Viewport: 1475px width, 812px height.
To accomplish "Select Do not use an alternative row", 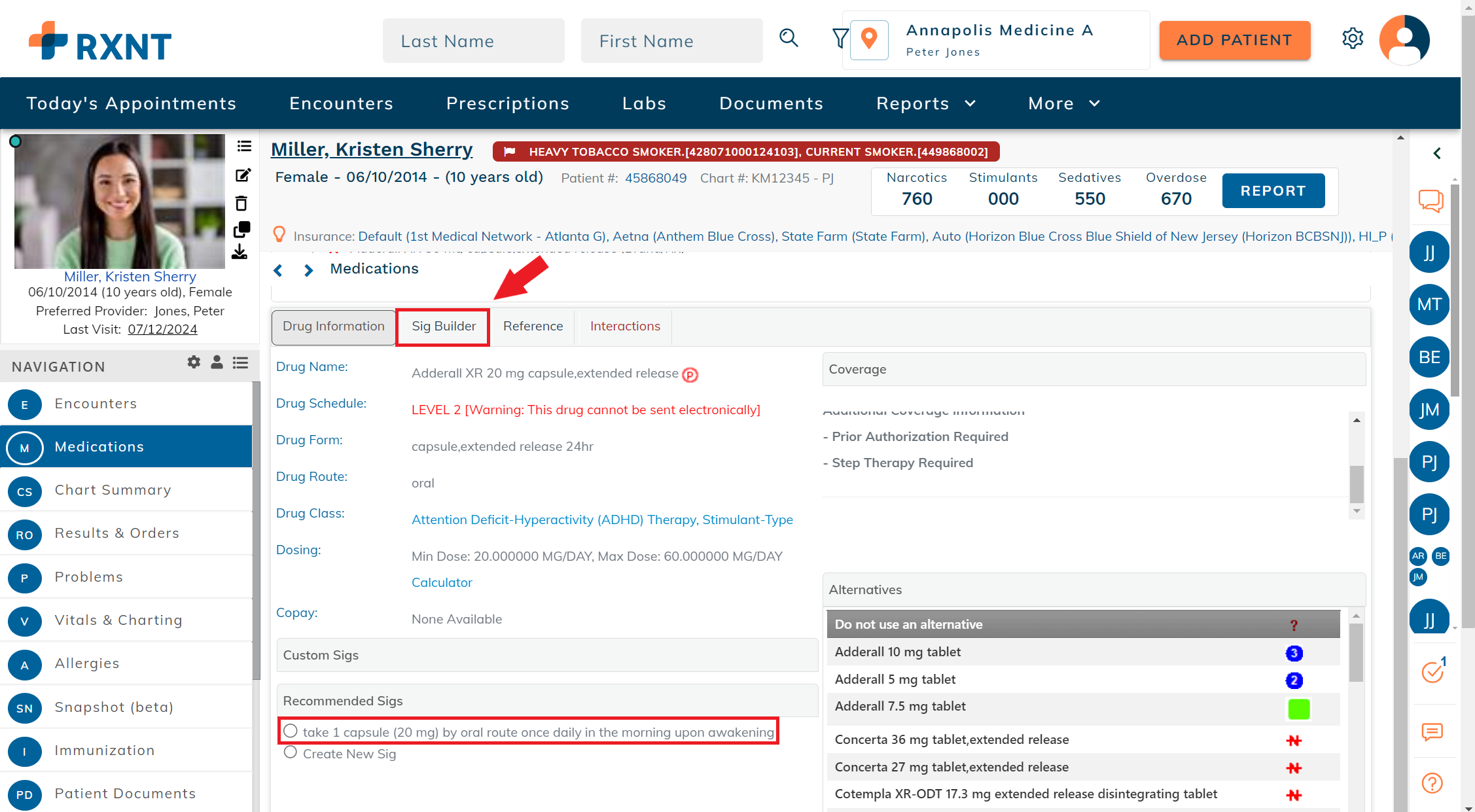I will point(1083,624).
